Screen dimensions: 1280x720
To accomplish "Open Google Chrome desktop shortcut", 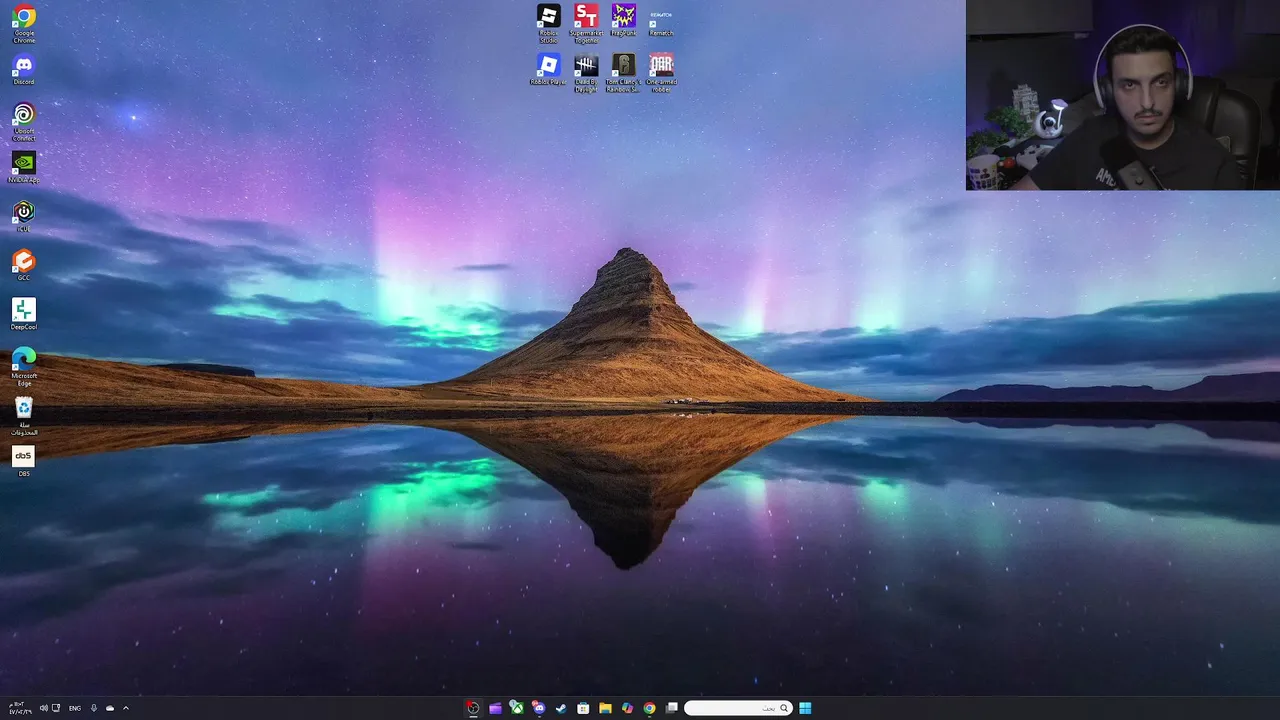I will pyautogui.click(x=24, y=24).
